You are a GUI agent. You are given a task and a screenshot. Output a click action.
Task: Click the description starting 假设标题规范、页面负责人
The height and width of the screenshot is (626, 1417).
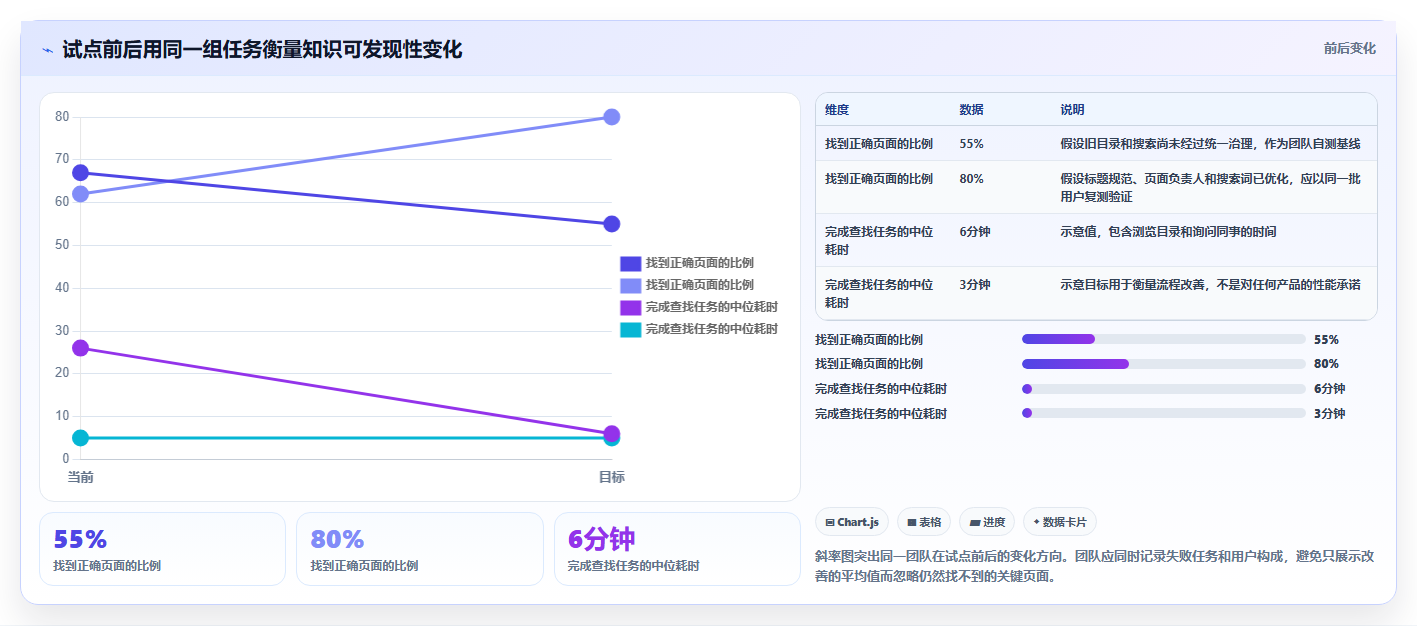coord(1210,188)
